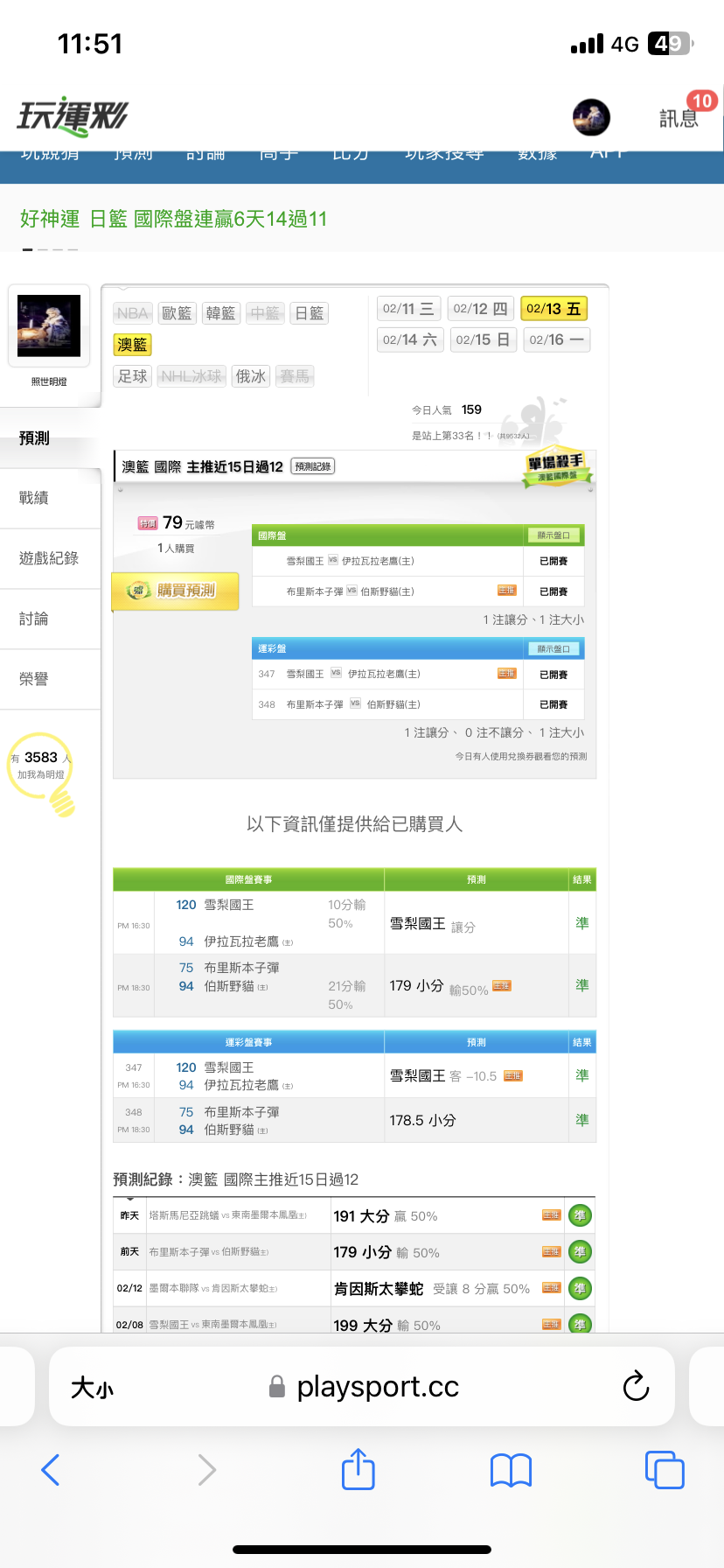
Task: Select the 韓籃 league tab
Action: pos(220,313)
